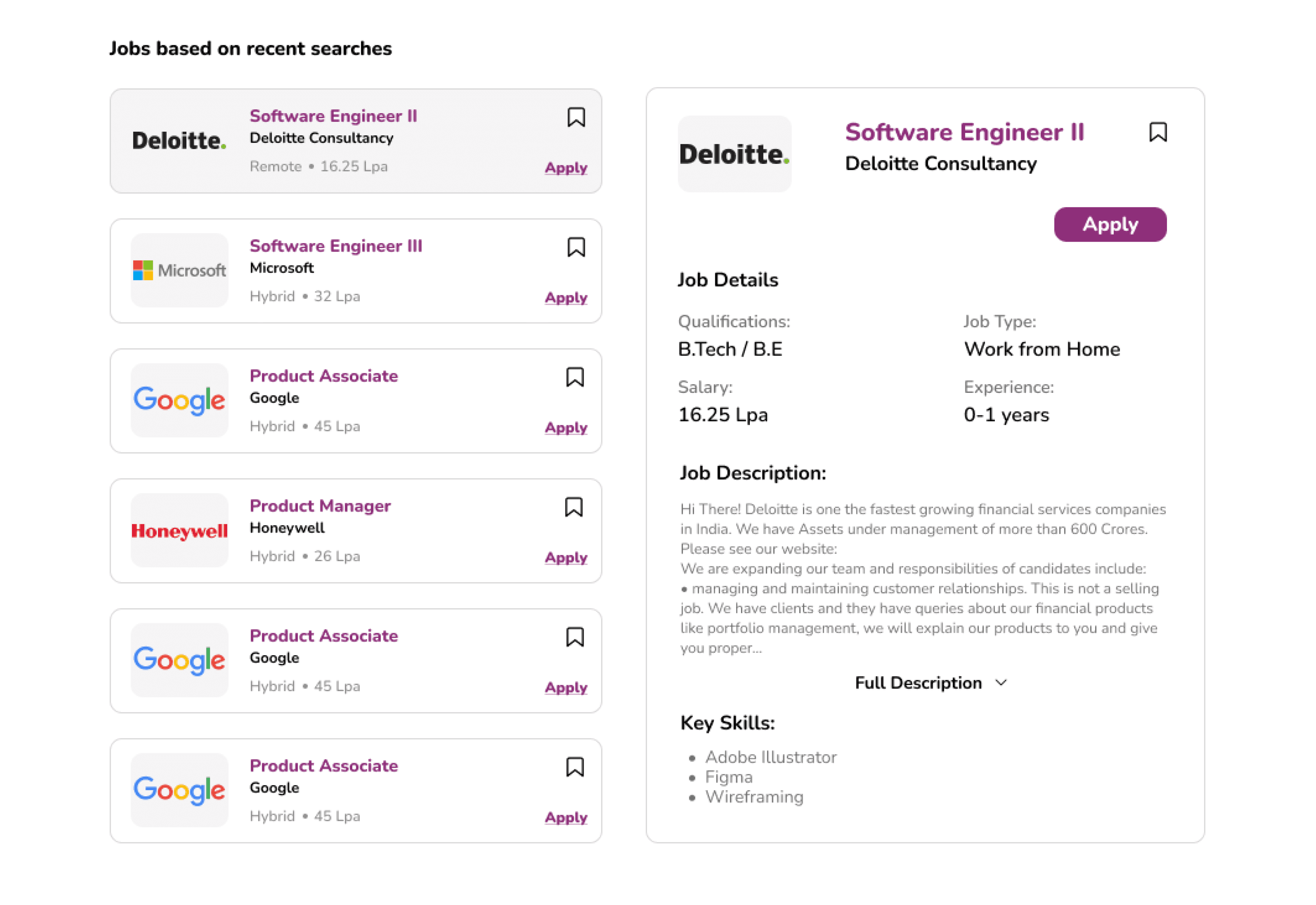The image size is (1316, 905).
Task: Apply to the Honeywell Product Manager job
Action: click(565, 557)
